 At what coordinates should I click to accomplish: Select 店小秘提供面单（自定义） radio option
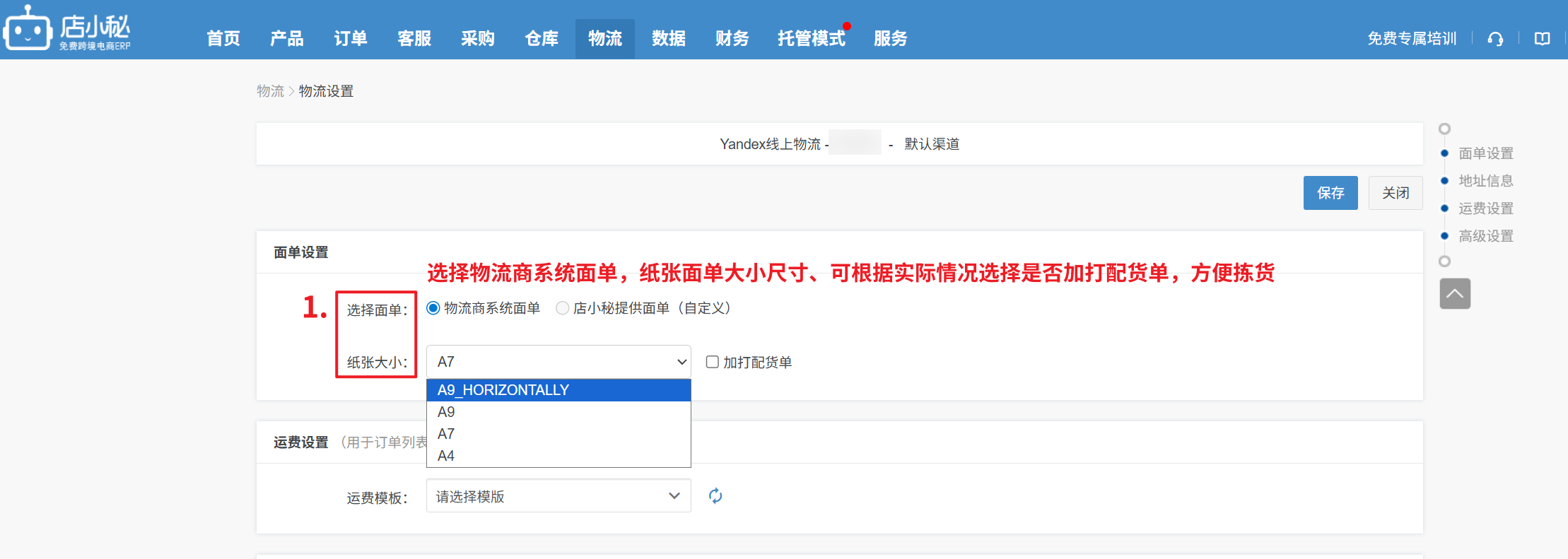563,308
